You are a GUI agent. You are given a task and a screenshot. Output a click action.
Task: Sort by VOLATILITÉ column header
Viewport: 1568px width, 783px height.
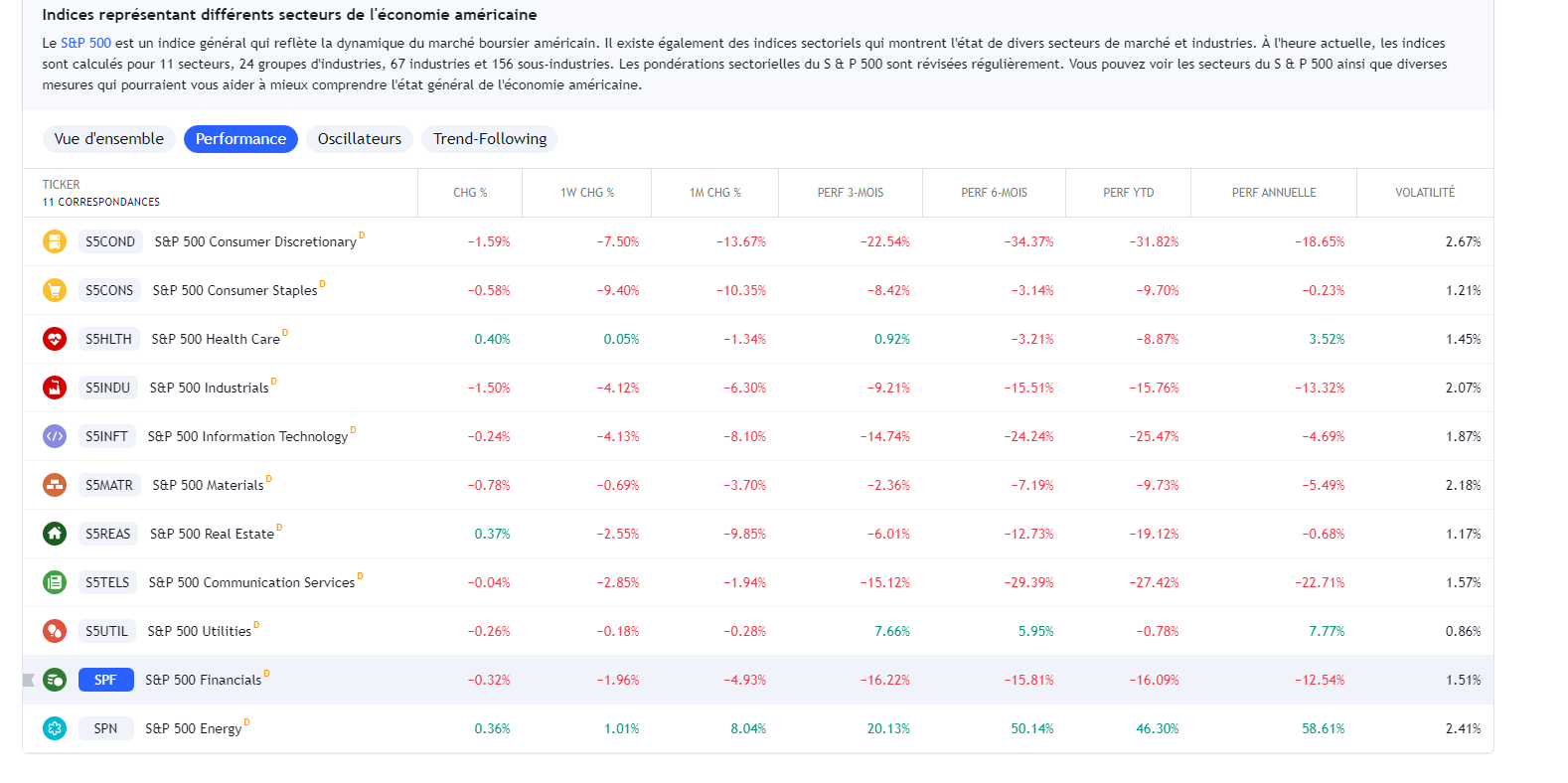coord(1424,193)
